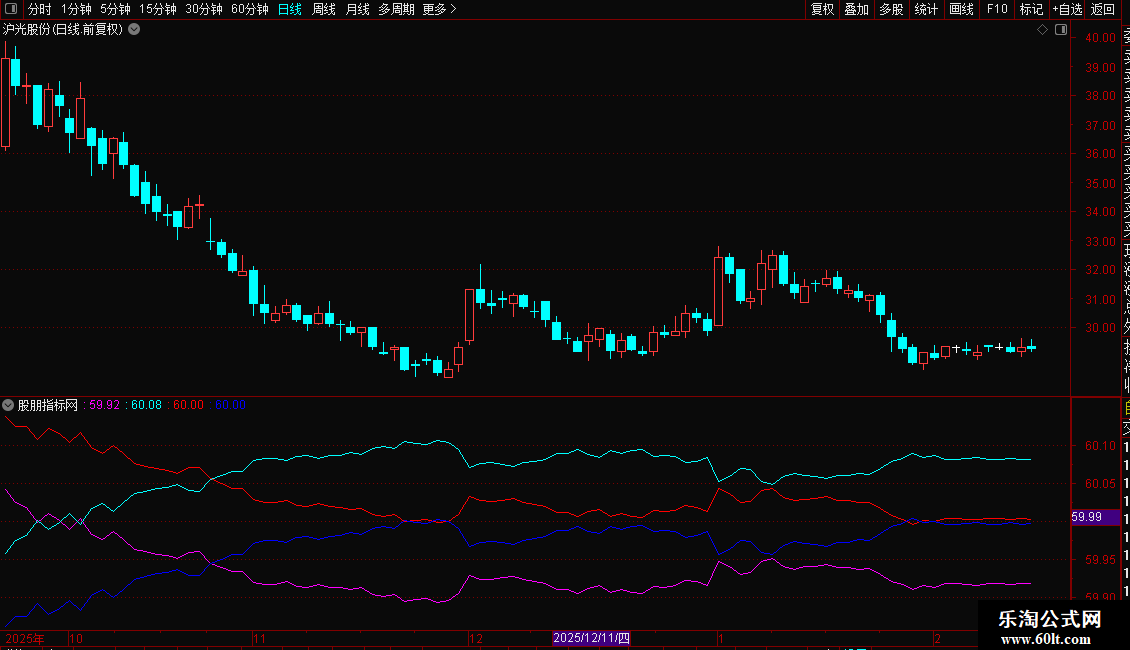Click the 40.00 price axis label
Screen dimensions: 1130x650
coord(1100,37)
